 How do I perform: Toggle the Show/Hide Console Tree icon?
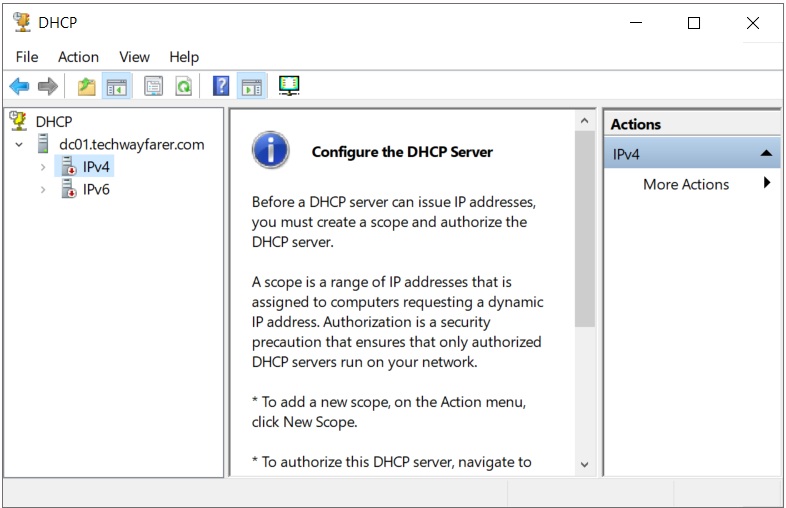[117, 87]
